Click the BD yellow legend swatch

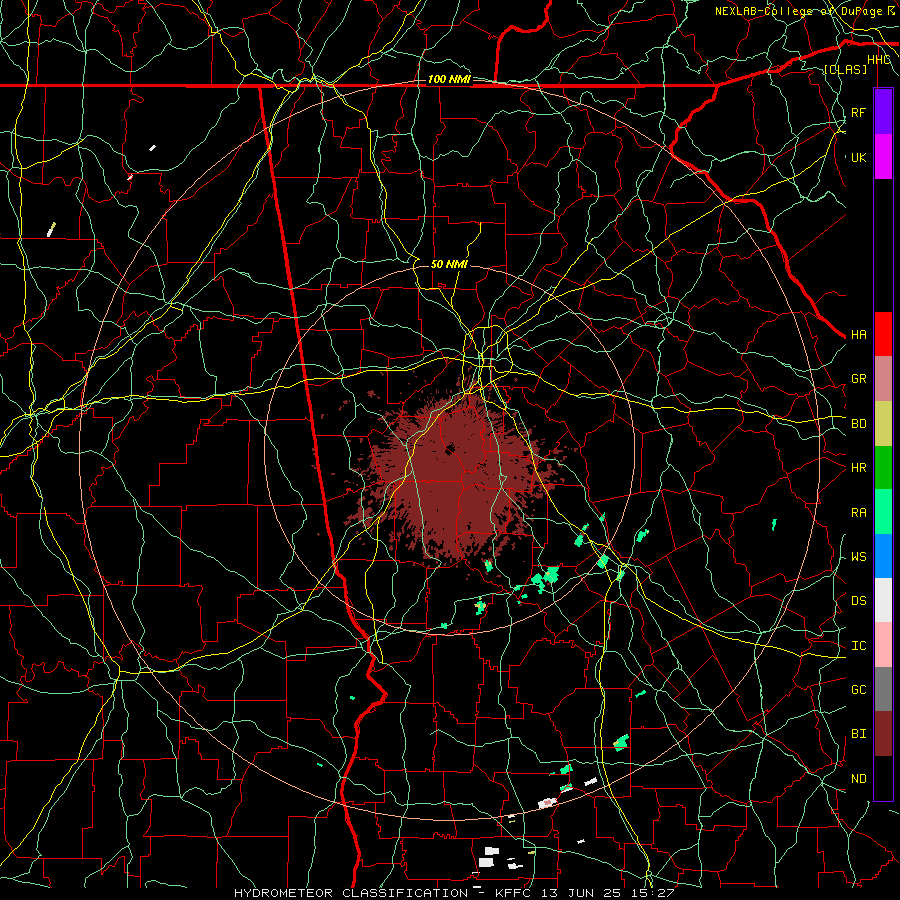883,423
